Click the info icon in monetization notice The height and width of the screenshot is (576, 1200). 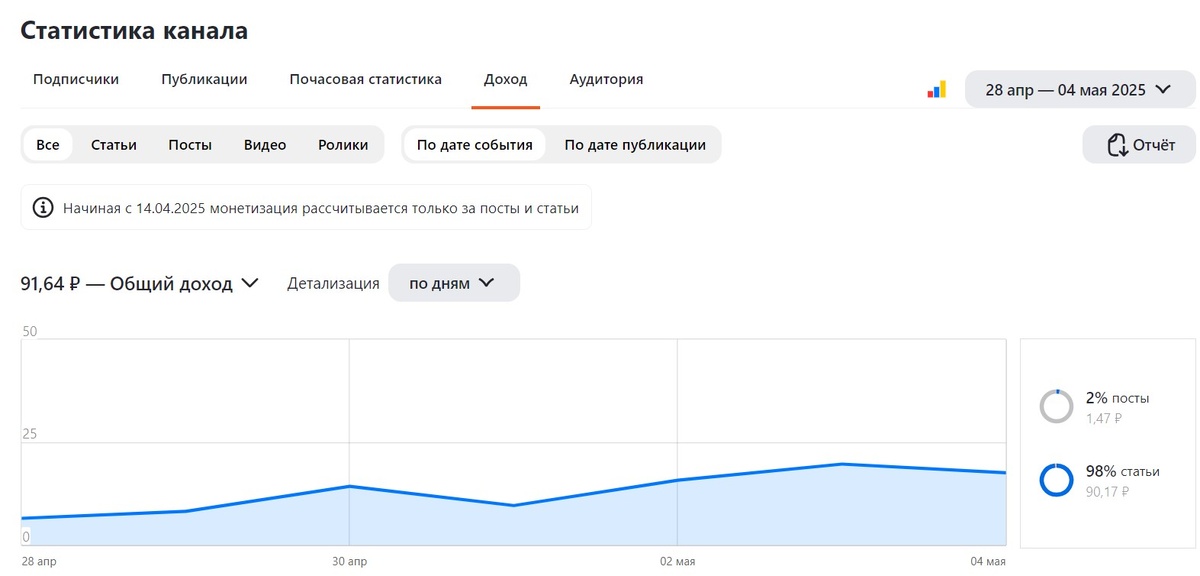(43, 208)
